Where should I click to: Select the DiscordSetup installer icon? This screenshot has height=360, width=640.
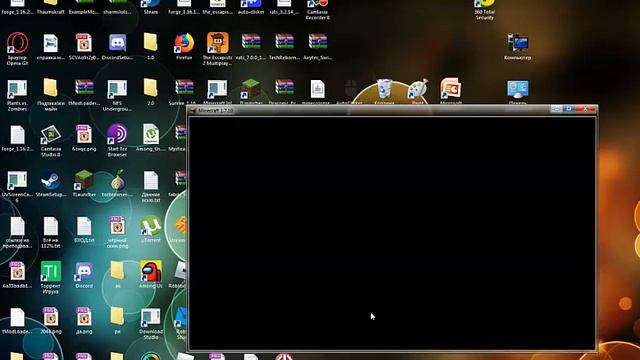click(x=118, y=43)
